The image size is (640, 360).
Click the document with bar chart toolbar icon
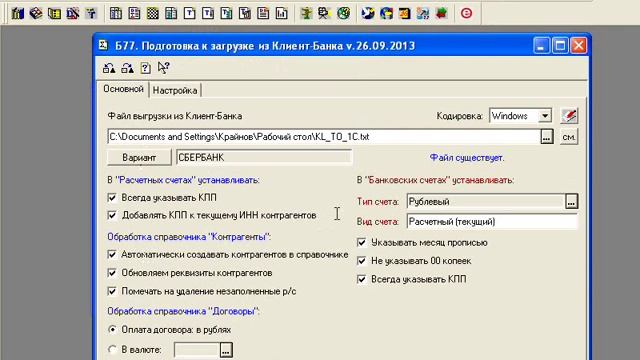[282, 13]
